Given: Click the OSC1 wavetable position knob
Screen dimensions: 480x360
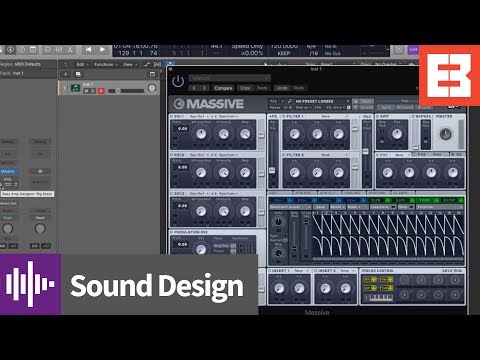Looking at the screenshot, I should 201,134.
